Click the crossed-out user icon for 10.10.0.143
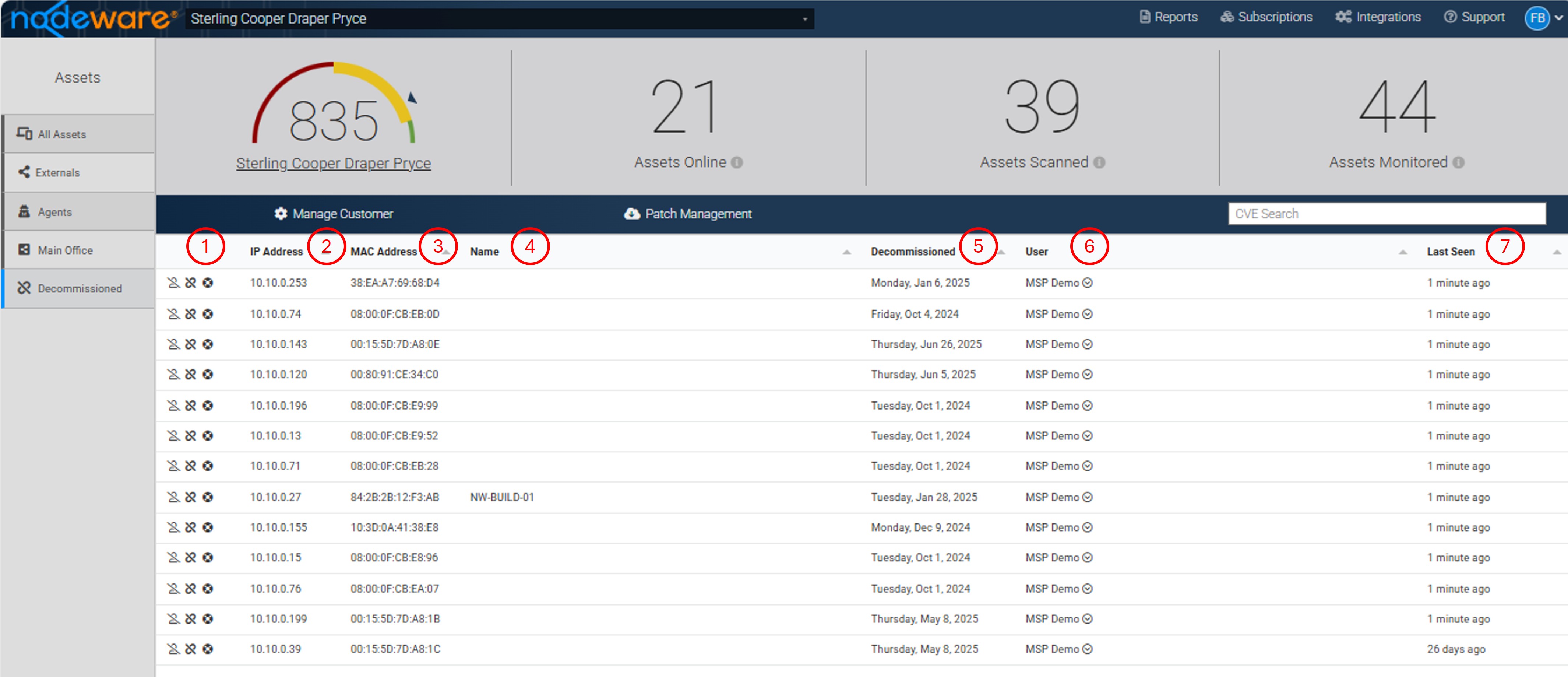Screen dimensions: 1568x677 (x=173, y=345)
